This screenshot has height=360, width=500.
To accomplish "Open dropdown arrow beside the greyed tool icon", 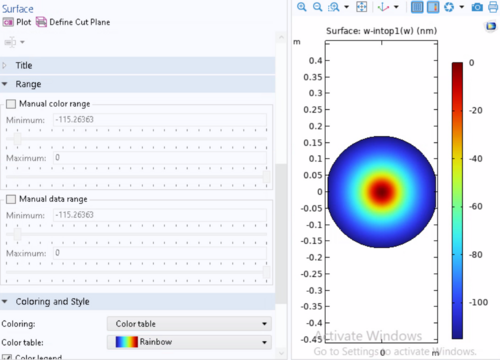I will click(22, 42).
